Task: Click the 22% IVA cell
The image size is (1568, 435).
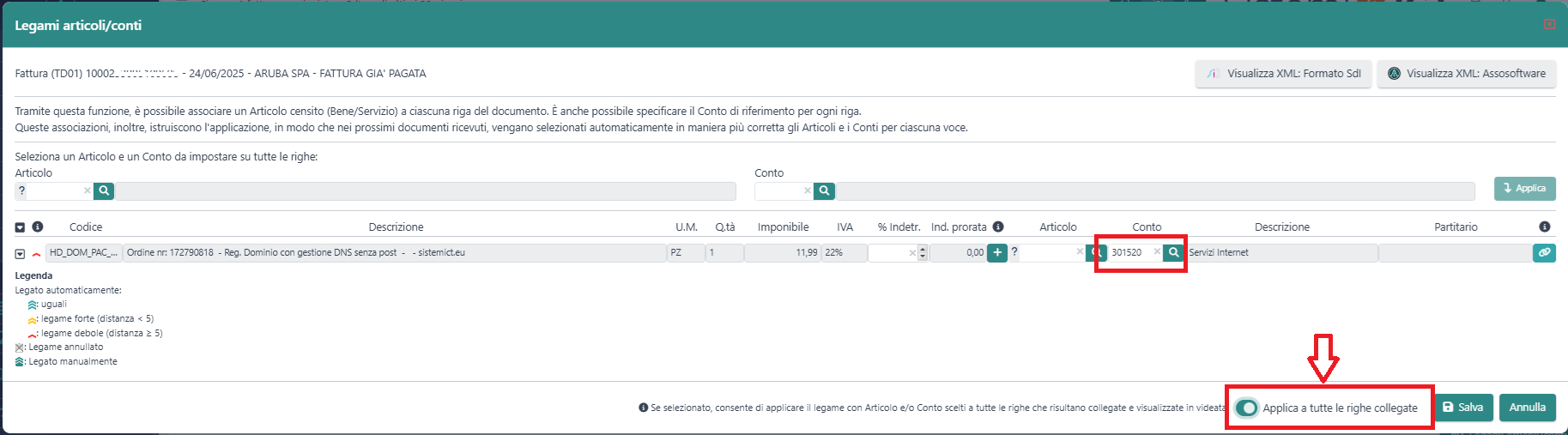Action: point(845,252)
